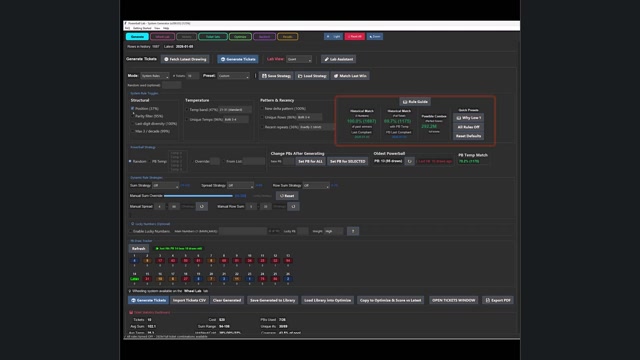Open the Backtest tab
This screenshot has width=640, height=360.
click(264, 37)
